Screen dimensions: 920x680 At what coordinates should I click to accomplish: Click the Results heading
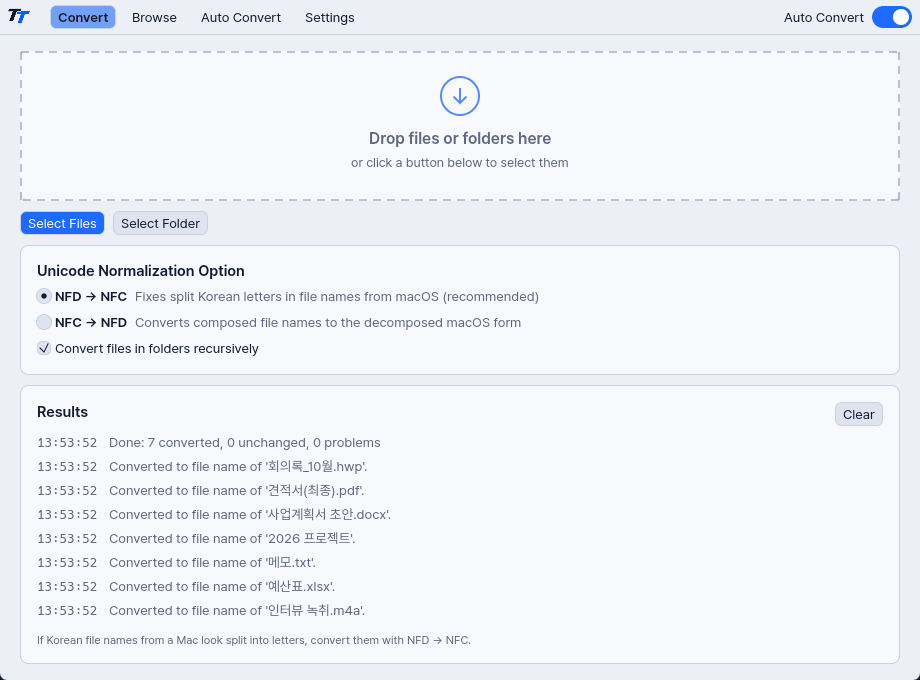[x=62, y=412]
